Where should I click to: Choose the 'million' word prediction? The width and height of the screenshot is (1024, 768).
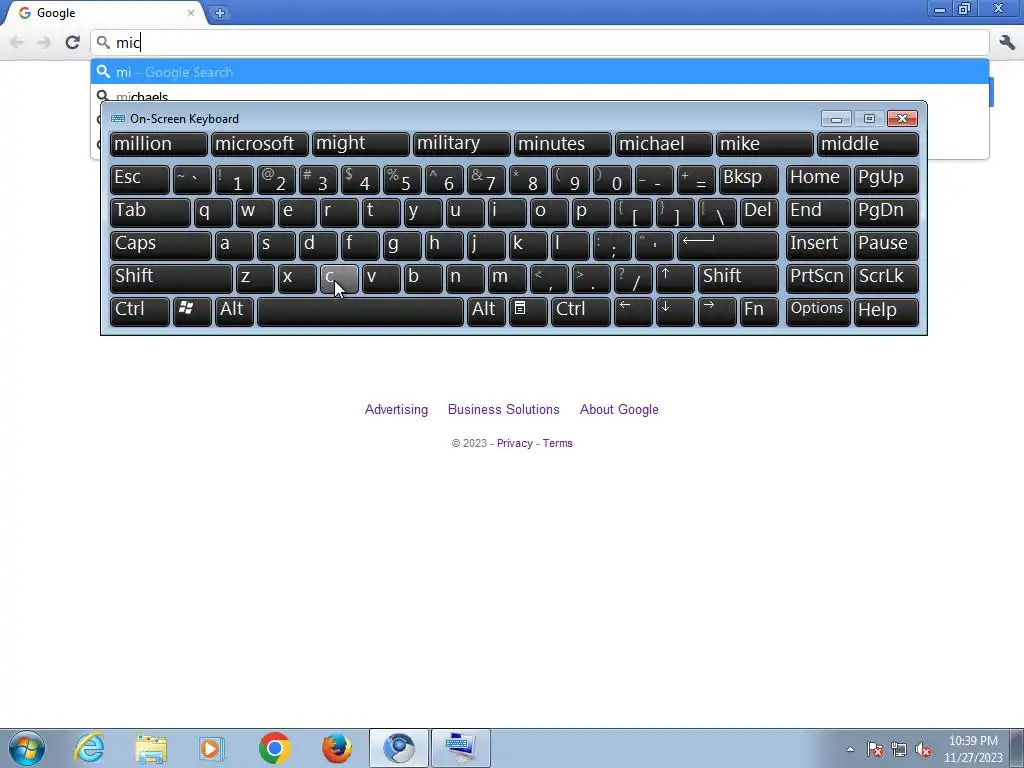pyautogui.click(x=159, y=144)
